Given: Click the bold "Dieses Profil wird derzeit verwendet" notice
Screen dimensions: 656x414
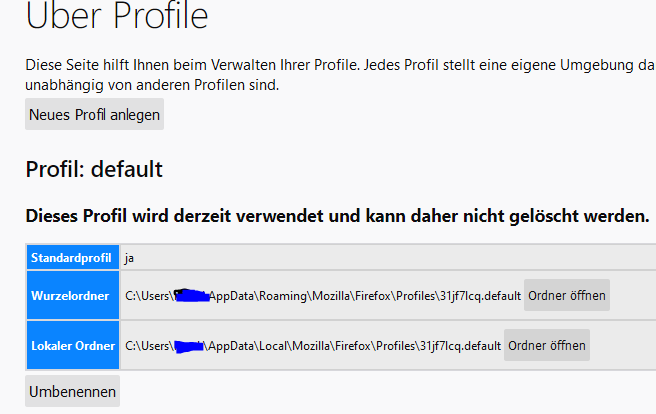Looking at the screenshot, I should (x=337, y=215).
